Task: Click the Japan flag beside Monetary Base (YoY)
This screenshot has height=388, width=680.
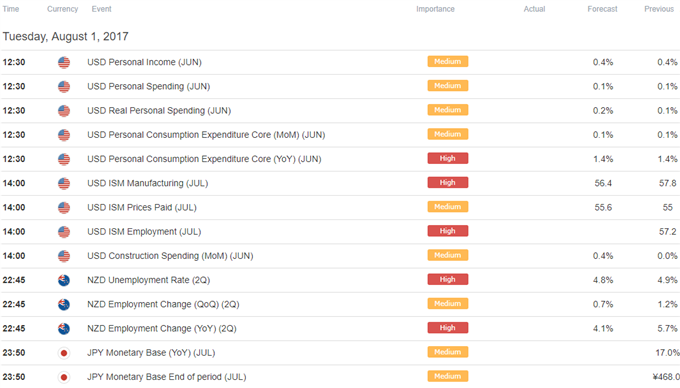Action: [x=64, y=353]
